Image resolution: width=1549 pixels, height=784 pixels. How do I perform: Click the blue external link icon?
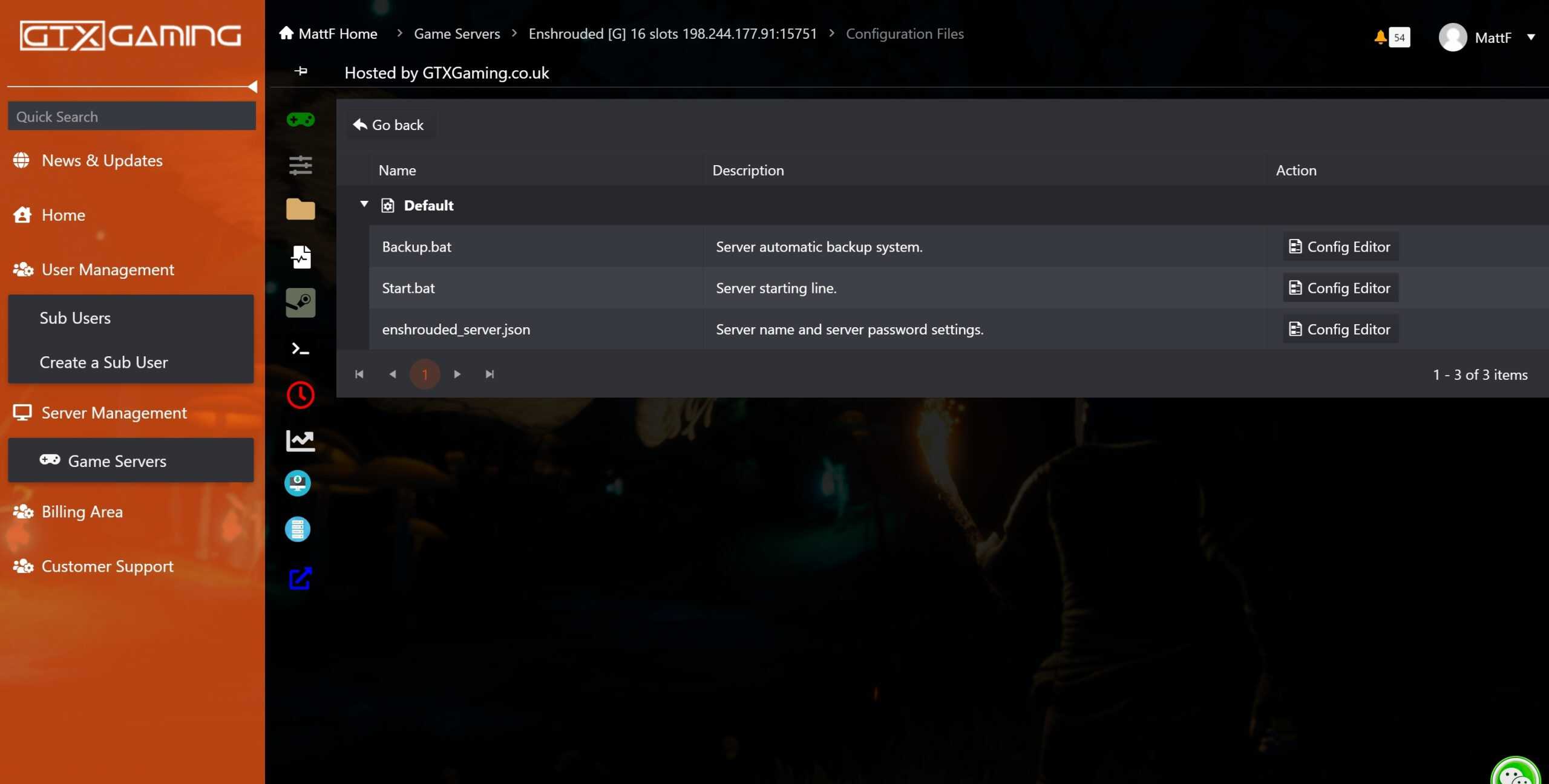pyautogui.click(x=301, y=579)
